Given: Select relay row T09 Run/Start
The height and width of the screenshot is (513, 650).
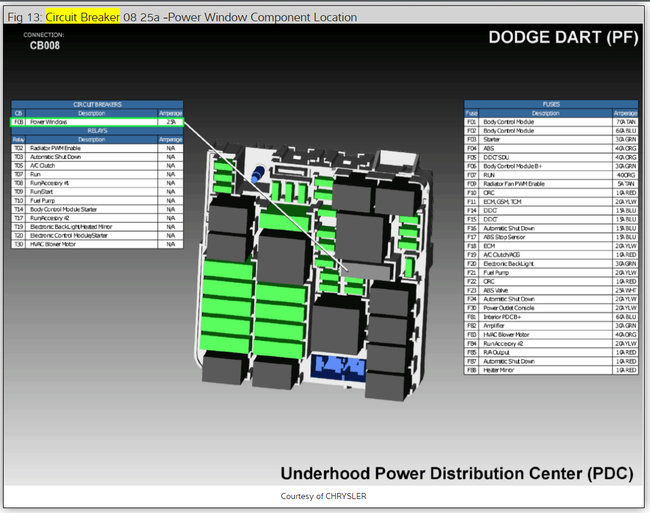Looking at the screenshot, I should pos(97,191).
